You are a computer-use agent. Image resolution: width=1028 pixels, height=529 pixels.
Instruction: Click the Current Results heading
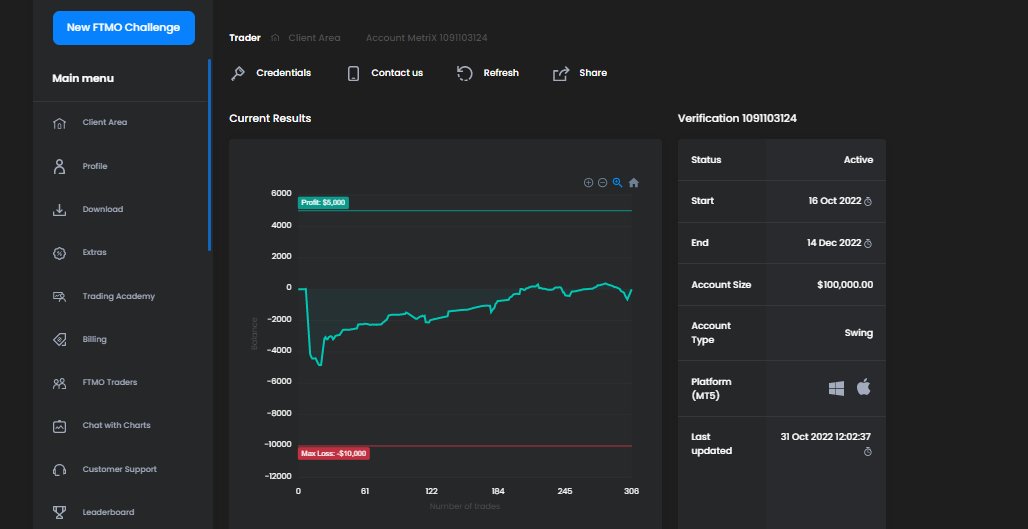click(x=270, y=119)
